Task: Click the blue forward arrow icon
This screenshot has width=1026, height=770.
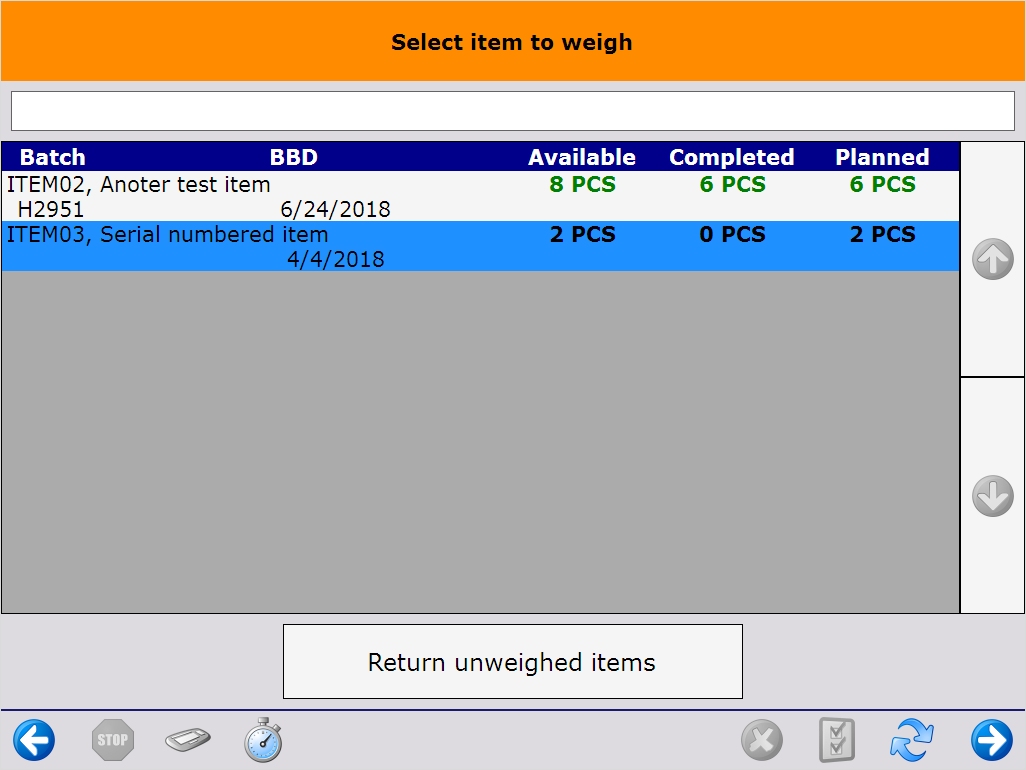Action: click(x=991, y=741)
